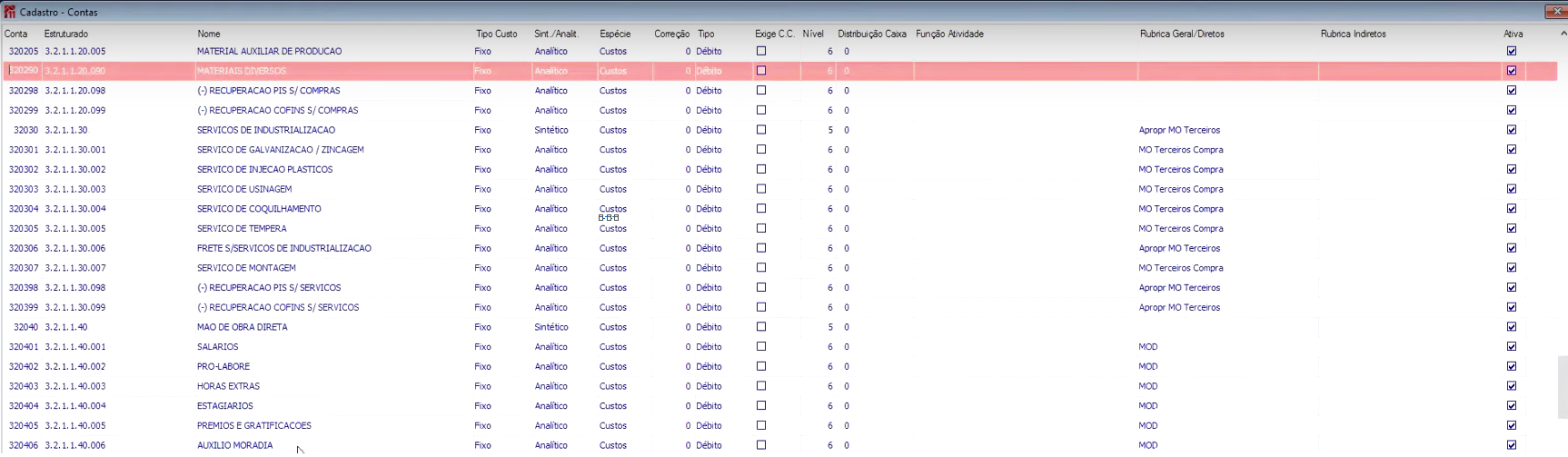Select (-) RECUPERACAO COFINS S/ SERVICOS name

(278, 308)
